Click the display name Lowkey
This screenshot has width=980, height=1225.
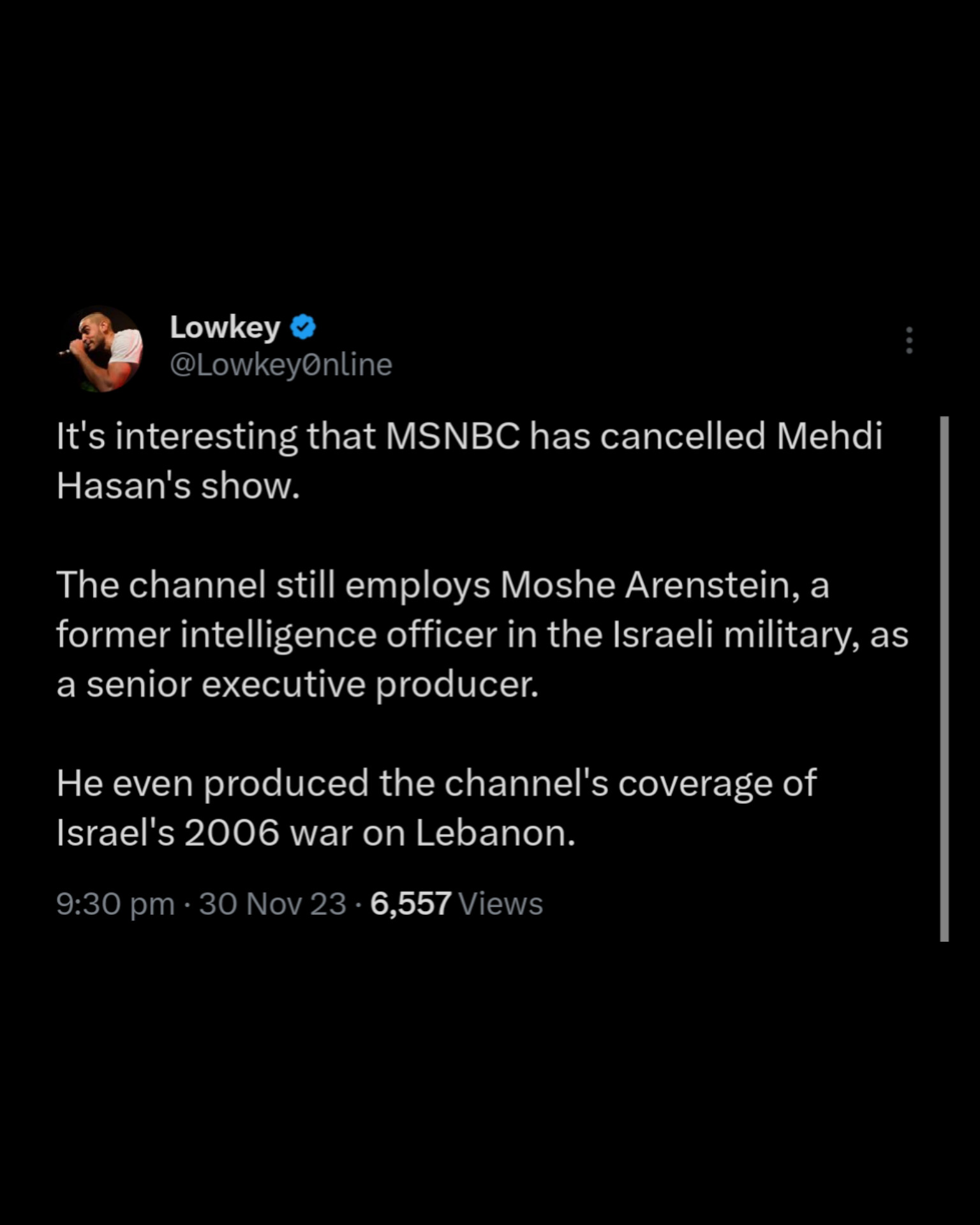point(225,327)
